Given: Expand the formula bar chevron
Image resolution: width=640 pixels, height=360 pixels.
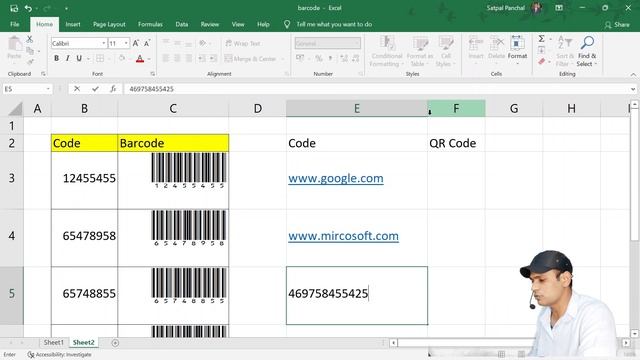Looking at the screenshot, I should (633, 89).
